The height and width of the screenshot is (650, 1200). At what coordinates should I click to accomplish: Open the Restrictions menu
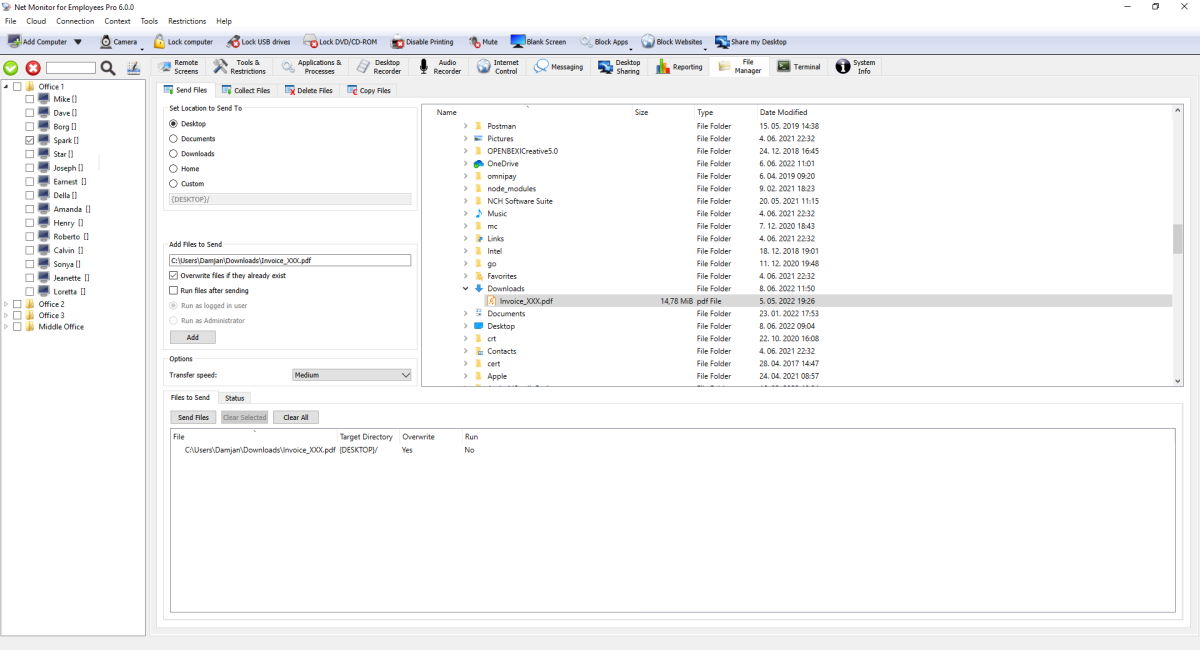click(x=186, y=20)
